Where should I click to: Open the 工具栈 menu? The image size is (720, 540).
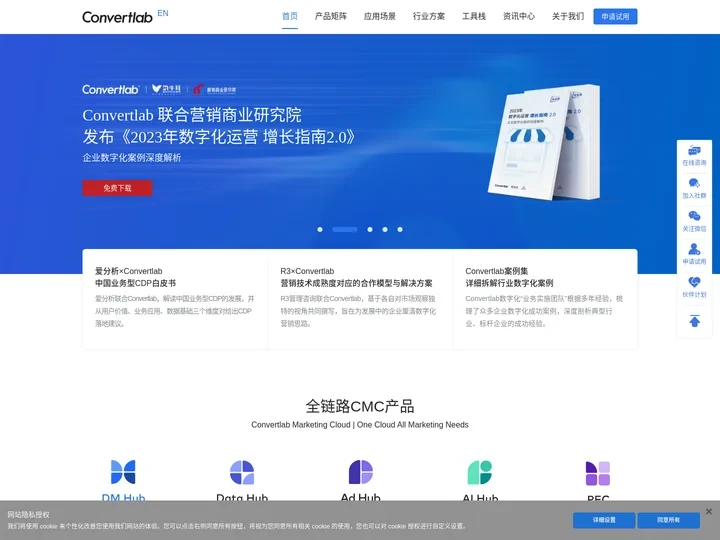tap(474, 17)
